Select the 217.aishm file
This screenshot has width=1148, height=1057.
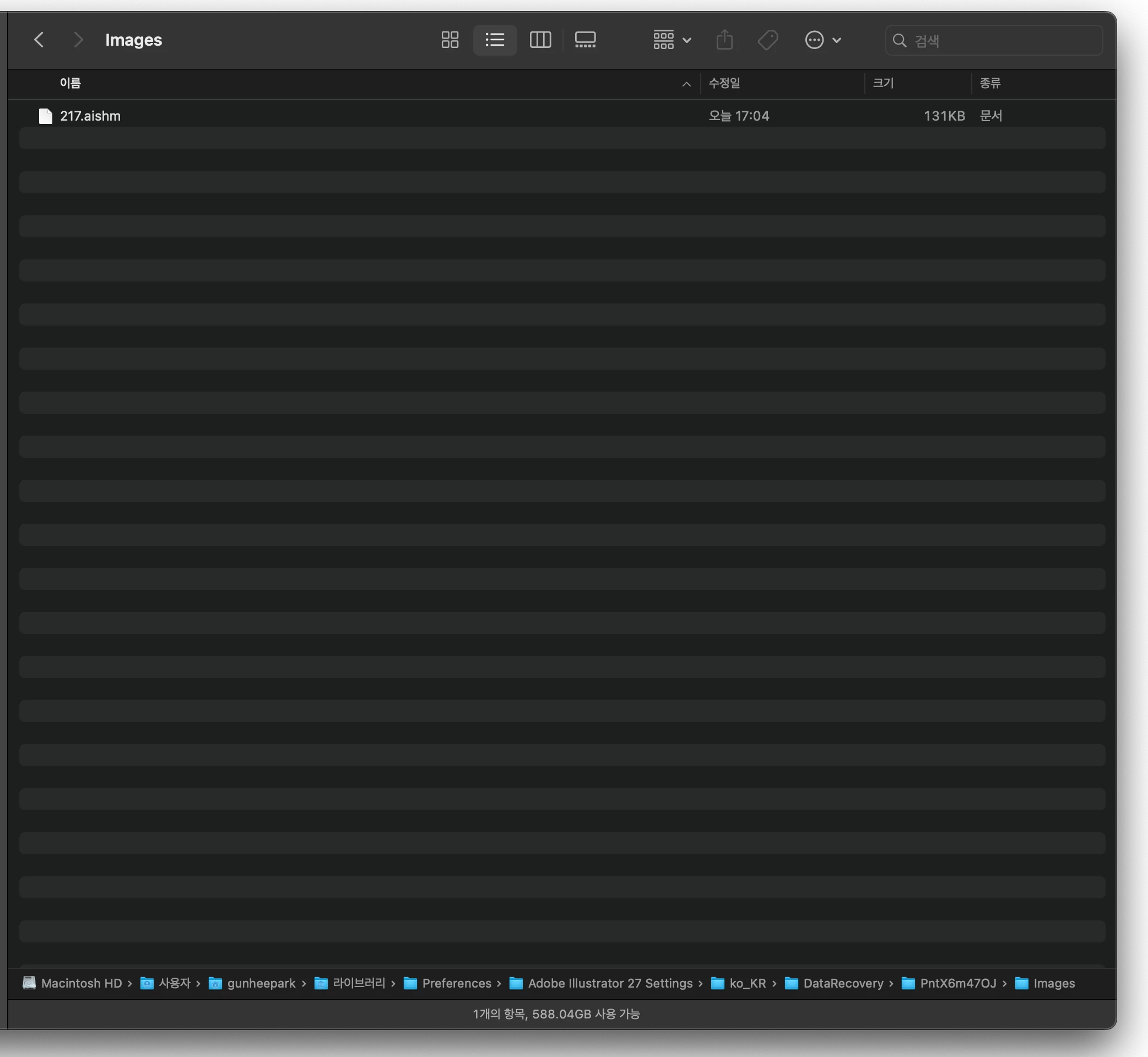tap(90, 116)
